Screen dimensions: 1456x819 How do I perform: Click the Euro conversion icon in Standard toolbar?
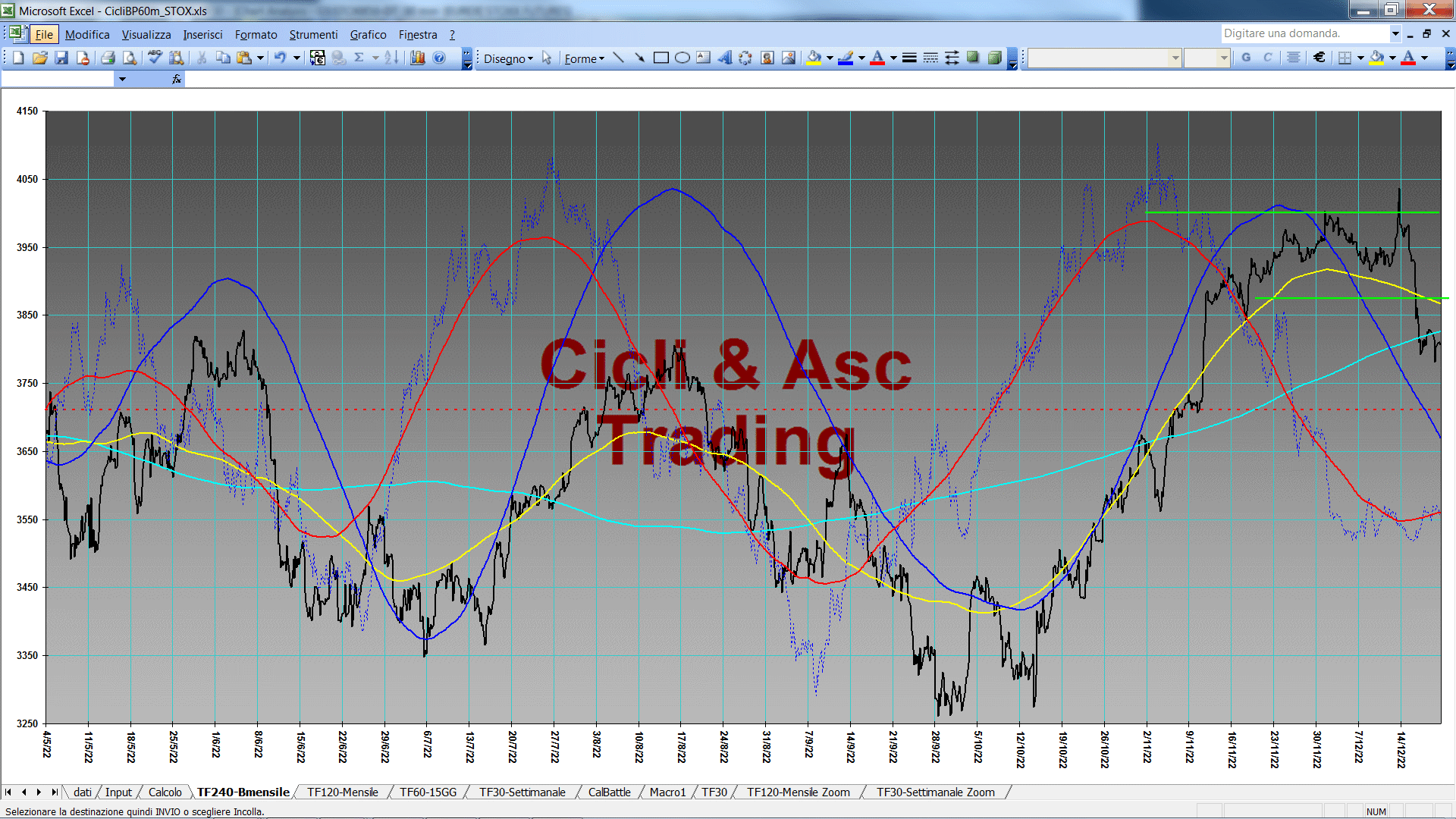click(x=318, y=58)
